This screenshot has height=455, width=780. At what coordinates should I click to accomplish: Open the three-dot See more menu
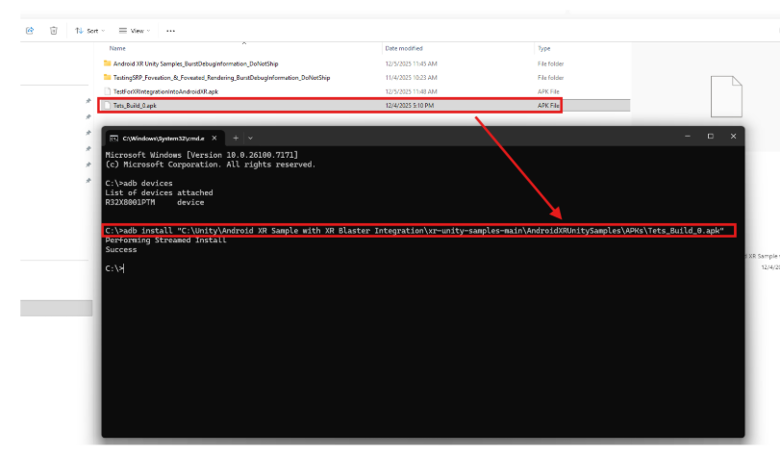(x=171, y=31)
